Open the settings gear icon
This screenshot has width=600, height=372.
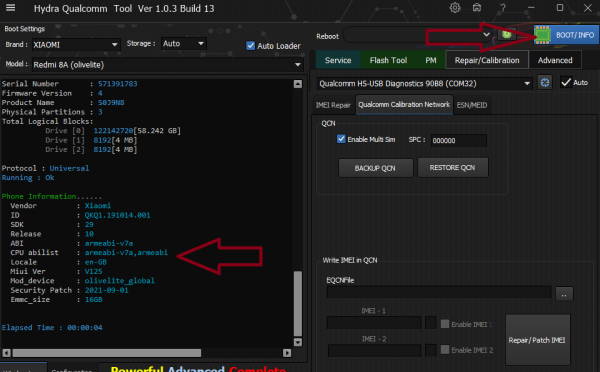[x=455, y=8]
